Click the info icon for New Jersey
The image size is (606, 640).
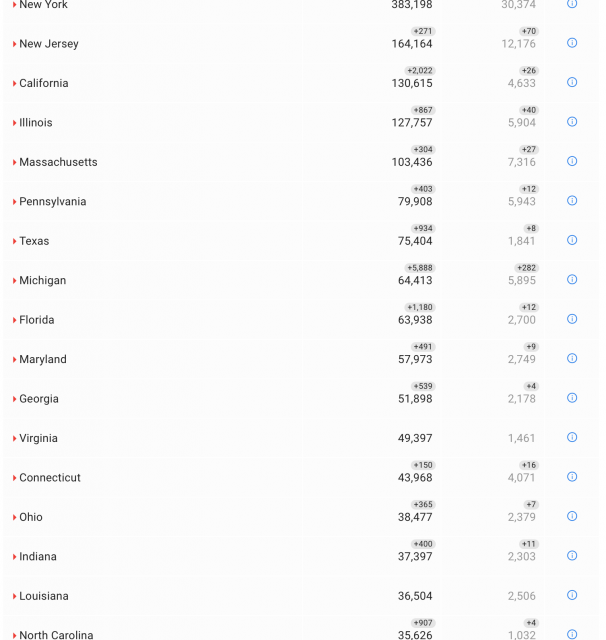pyautogui.click(x=572, y=43)
